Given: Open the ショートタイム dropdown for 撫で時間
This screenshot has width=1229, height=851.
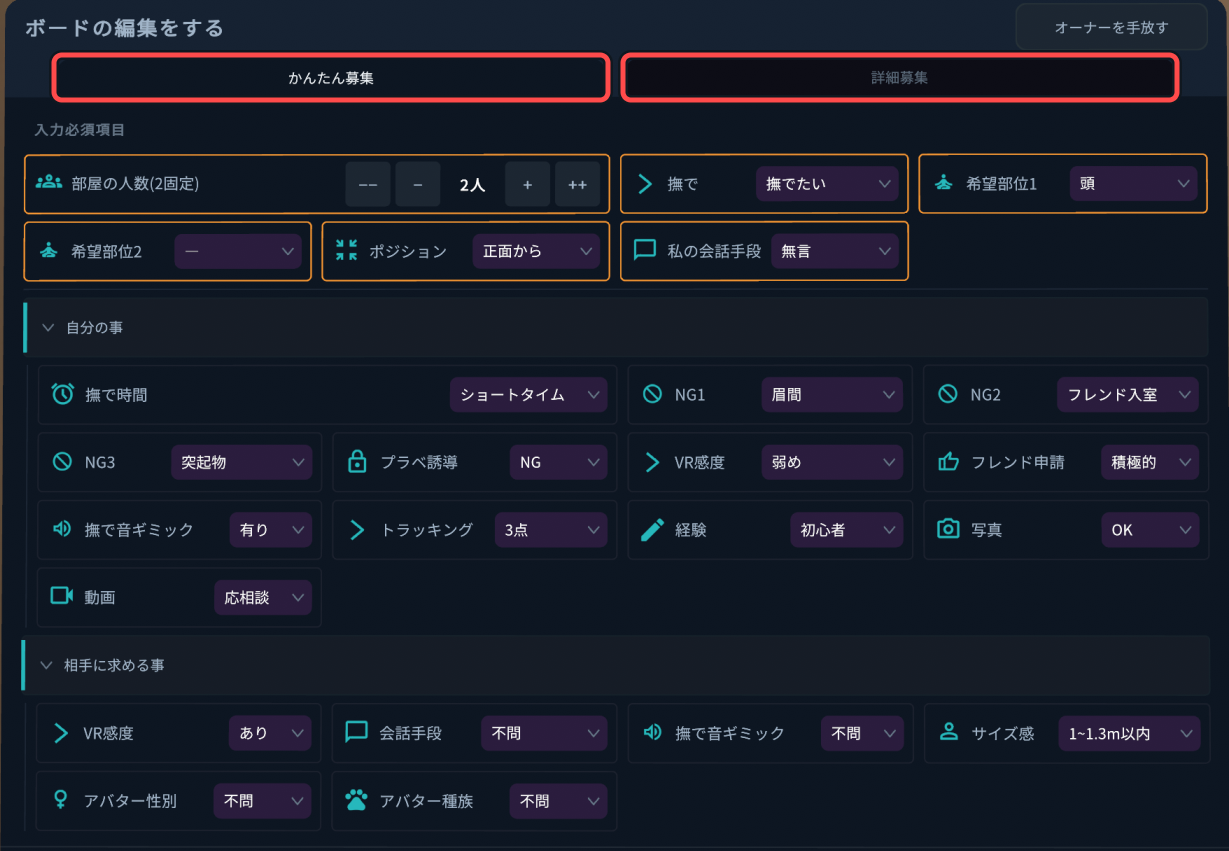Looking at the screenshot, I should click(528, 395).
